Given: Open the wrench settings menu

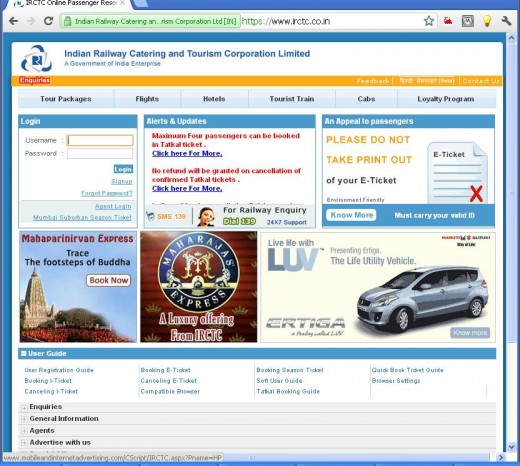Looking at the screenshot, I should pos(506,21).
